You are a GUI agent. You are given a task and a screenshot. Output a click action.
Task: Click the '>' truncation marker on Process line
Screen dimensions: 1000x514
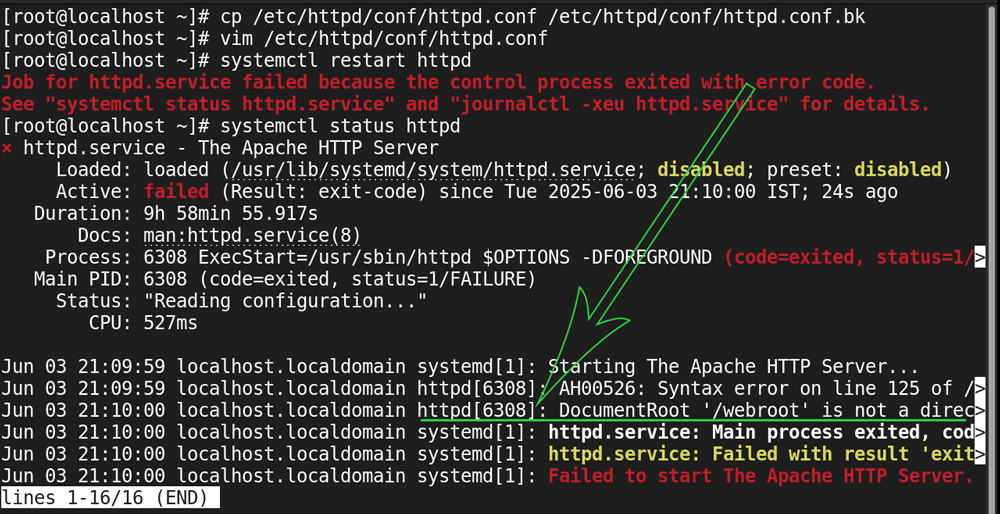coord(980,258)
